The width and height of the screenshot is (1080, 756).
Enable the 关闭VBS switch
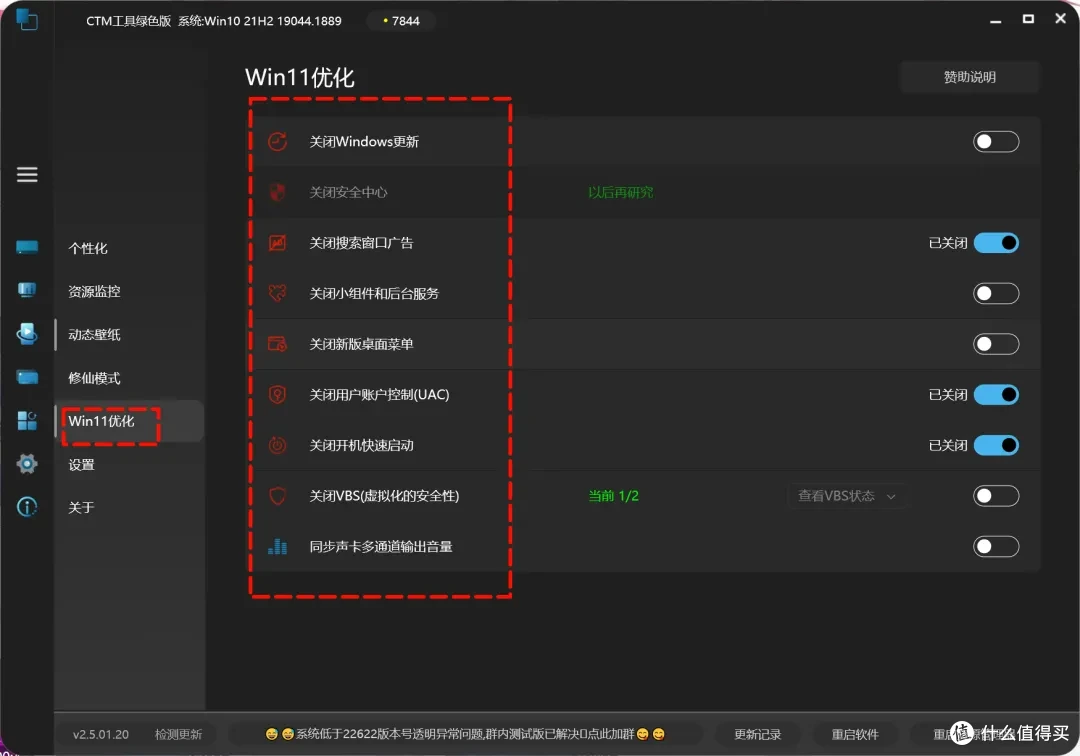[996, 496]
